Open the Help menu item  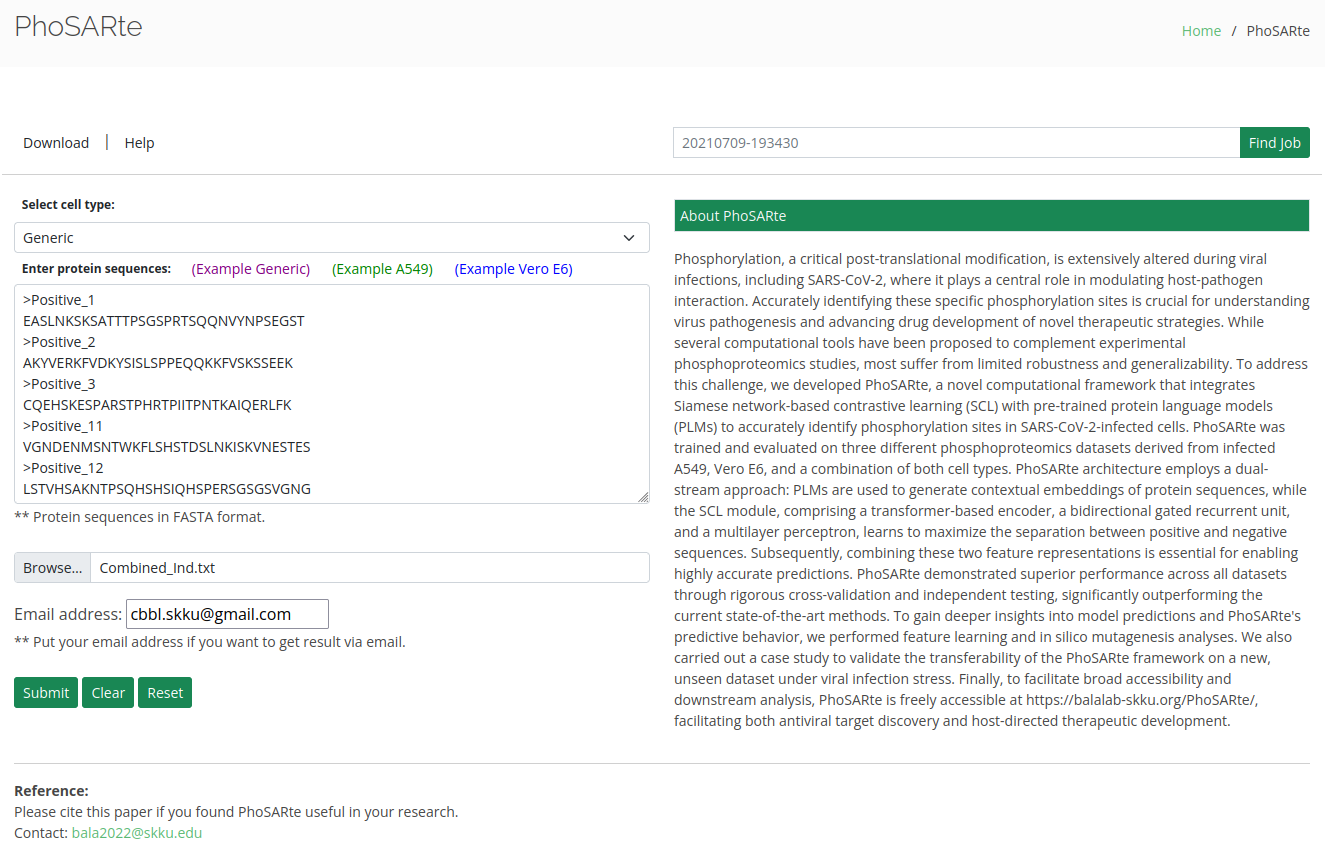click(139, 143)
